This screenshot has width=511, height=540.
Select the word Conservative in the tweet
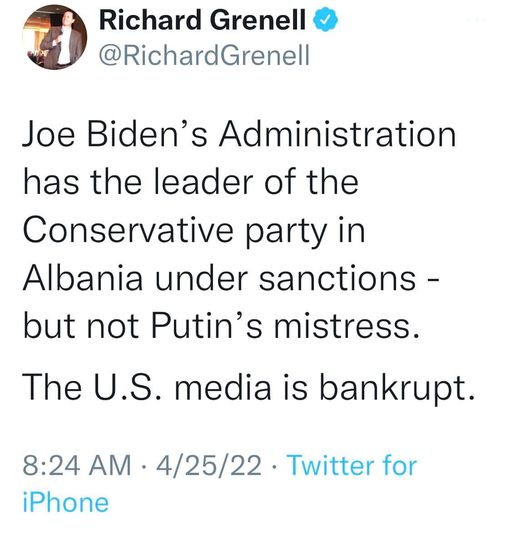128,229
